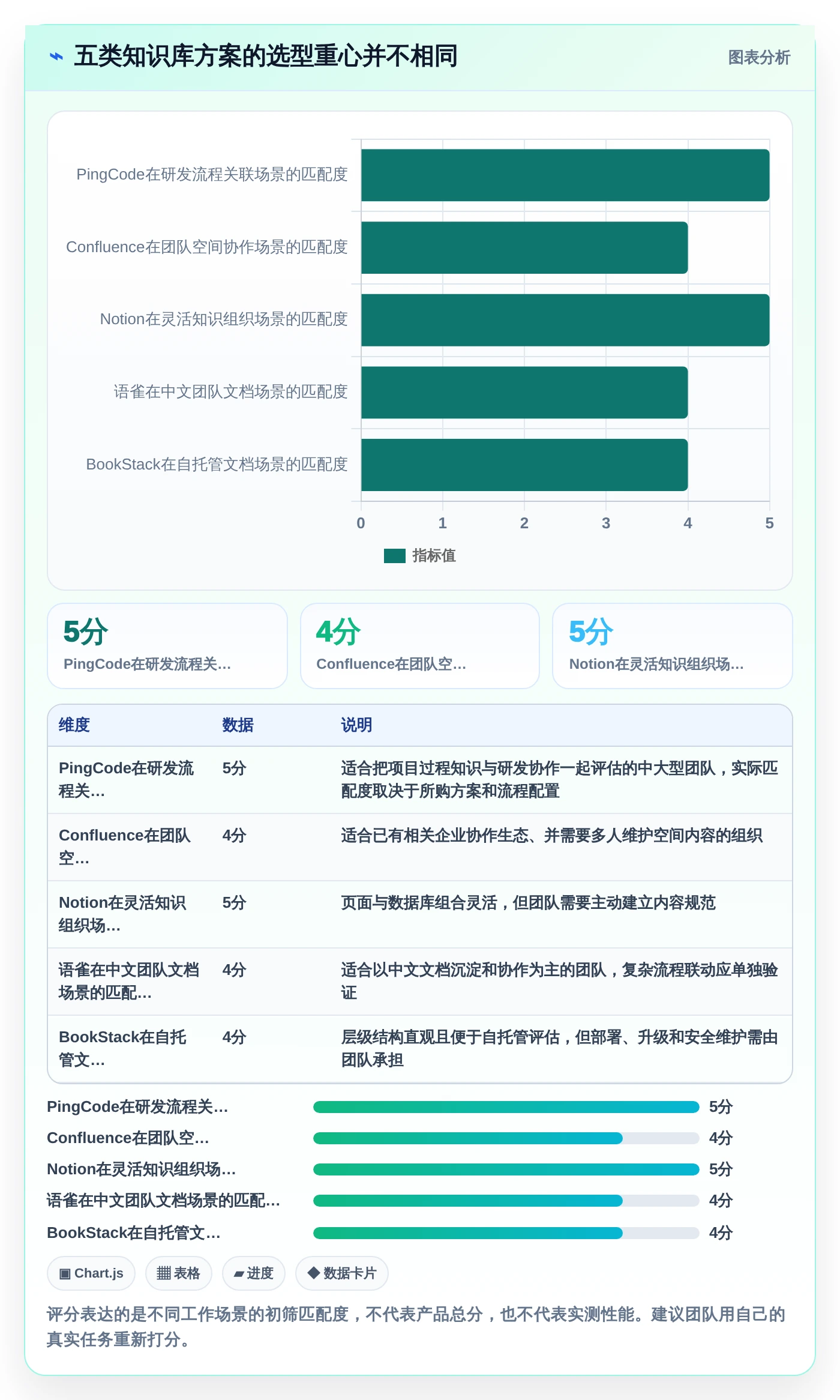Image resolution: width=840 pixels, height=1400 pixels.
Task: Click chart label PingCode在研发流程关联场景的匹配度
Action: [212, 175]
